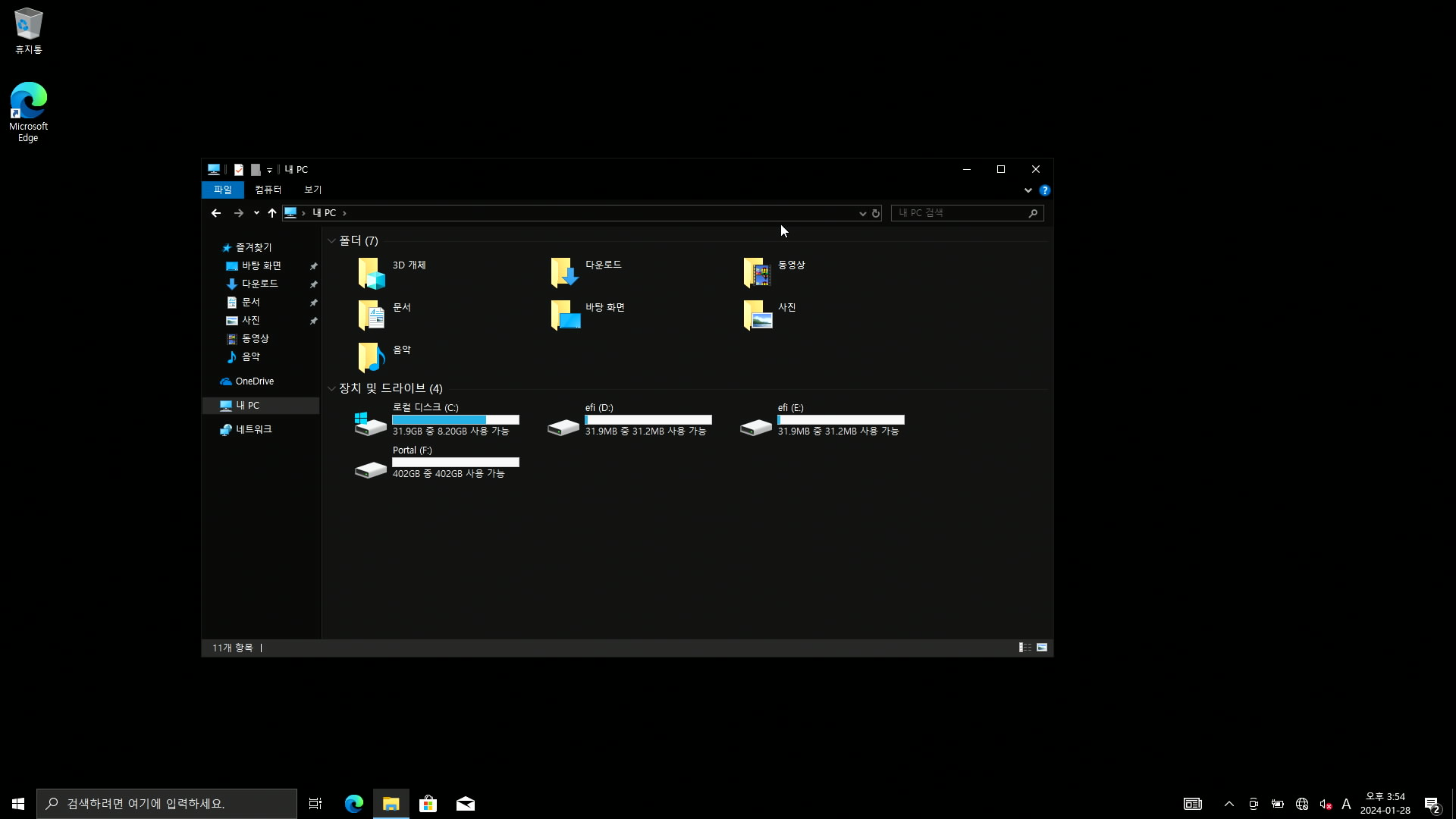Click the efi (D:) capacity bar
1456x819 pixels.
[648, 419]
